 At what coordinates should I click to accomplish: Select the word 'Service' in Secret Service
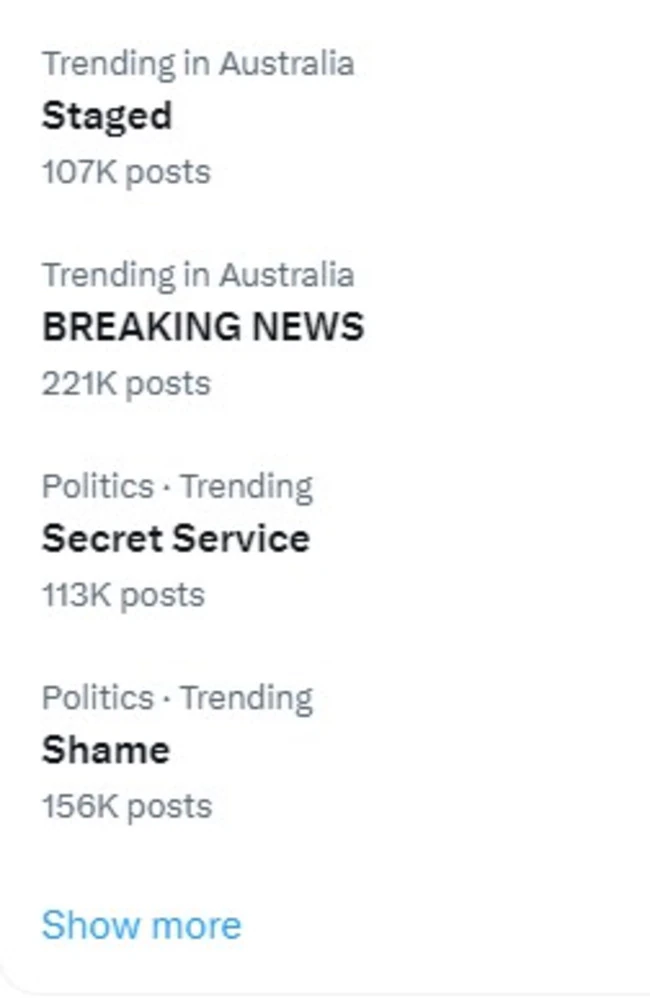pos(242,539)
